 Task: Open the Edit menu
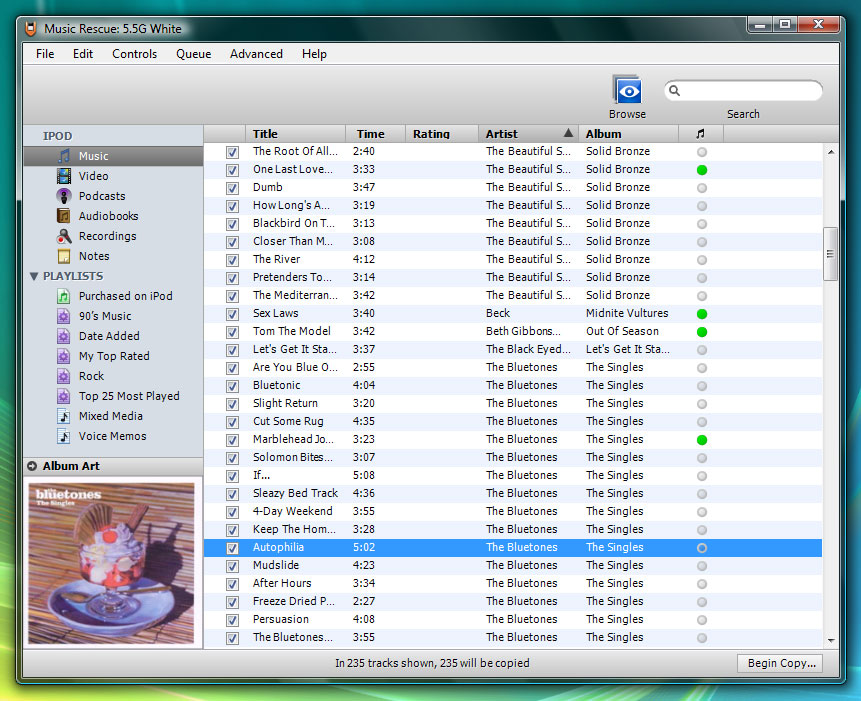tap(83, 54)
